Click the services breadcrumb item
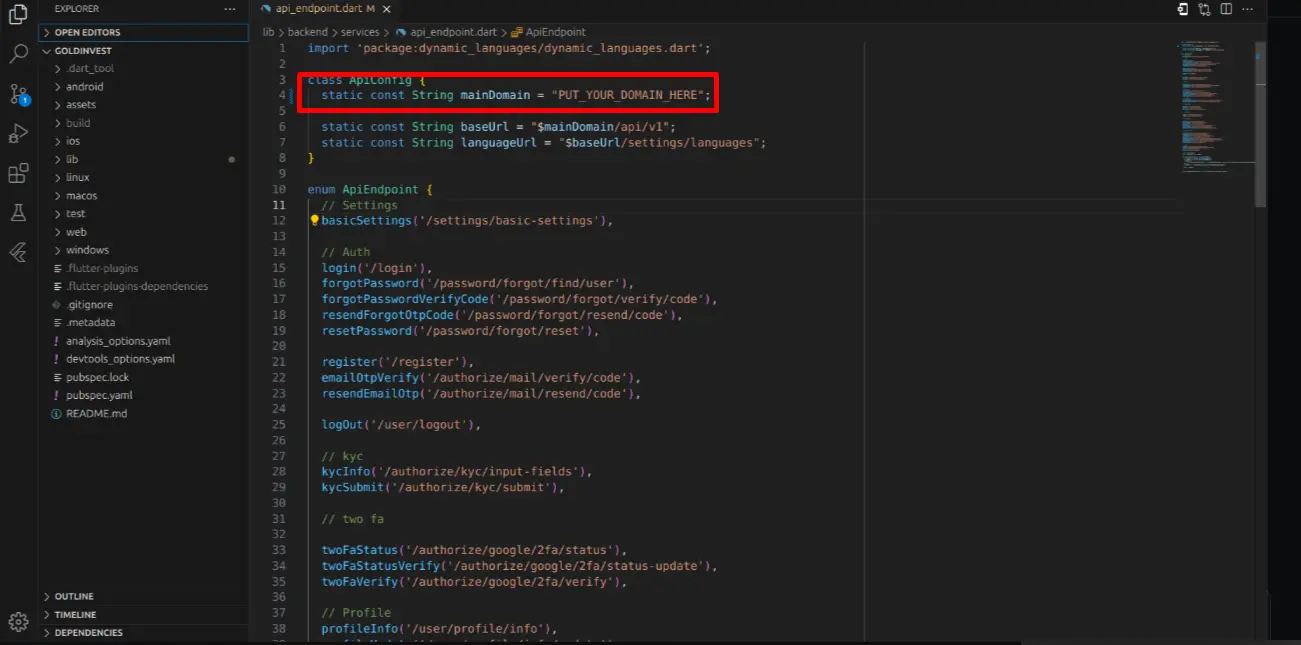The width and height of the screenshot is (1301, 645). (360, 32)
